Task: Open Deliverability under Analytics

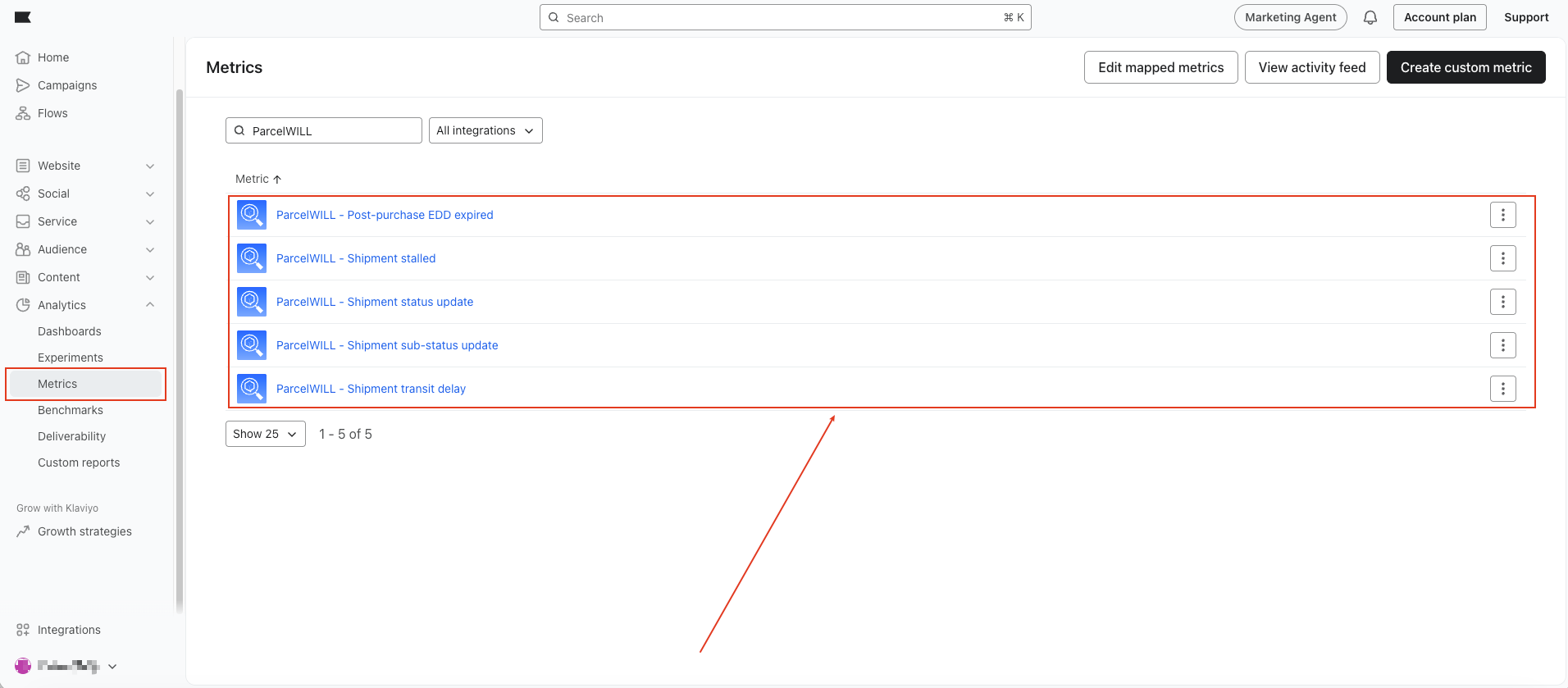Action: coord(72,436)
